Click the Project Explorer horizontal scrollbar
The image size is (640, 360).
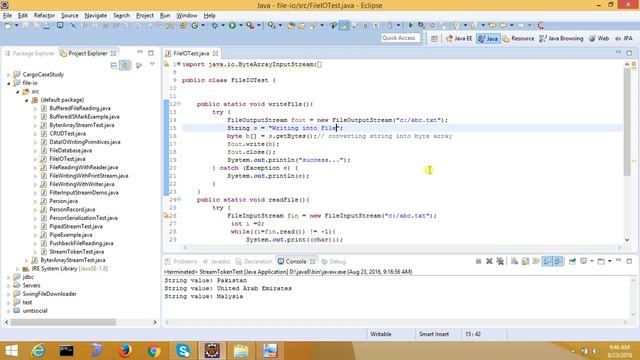tap(63, 322)
